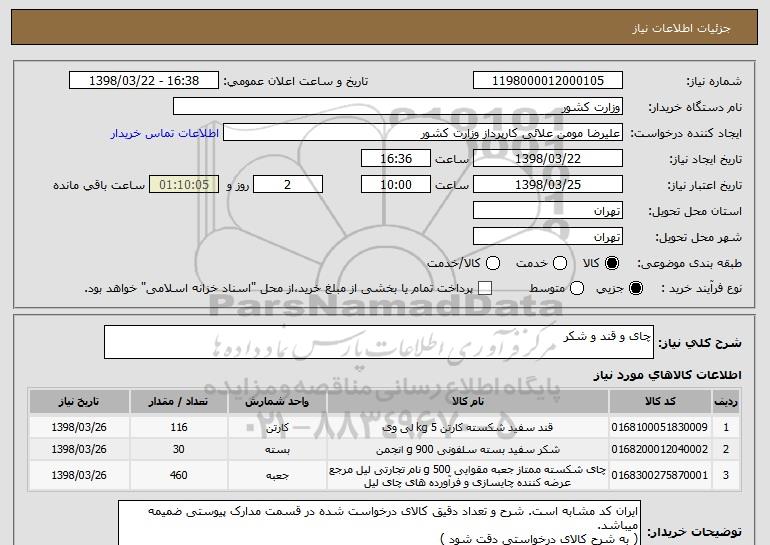Click product code 0168300275870001
The height and width of the screenshot is (545, 770).
click(660, 475)
